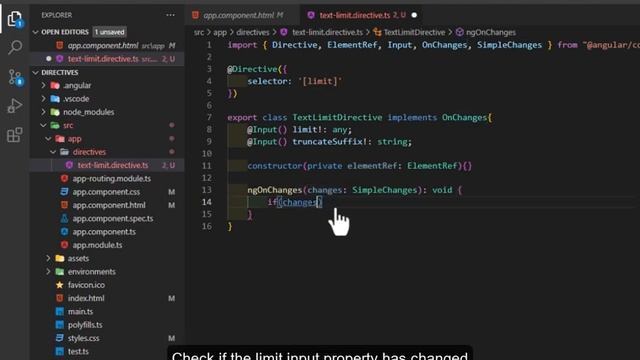Click 'app' in the breadcrumb
The width and height of the screenshot is (640, 360).
tap(220, 32)
